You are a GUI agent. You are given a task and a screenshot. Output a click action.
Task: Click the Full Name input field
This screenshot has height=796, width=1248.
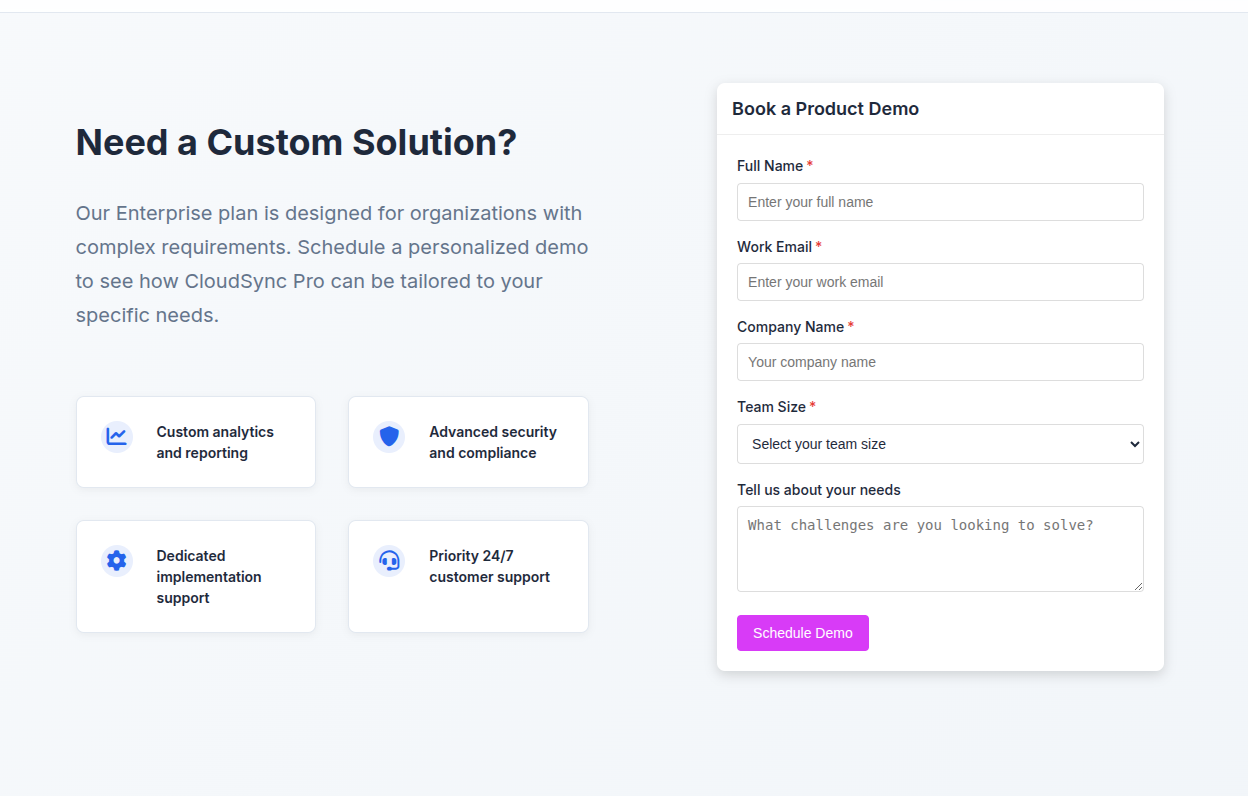click(x=940, y=202)
